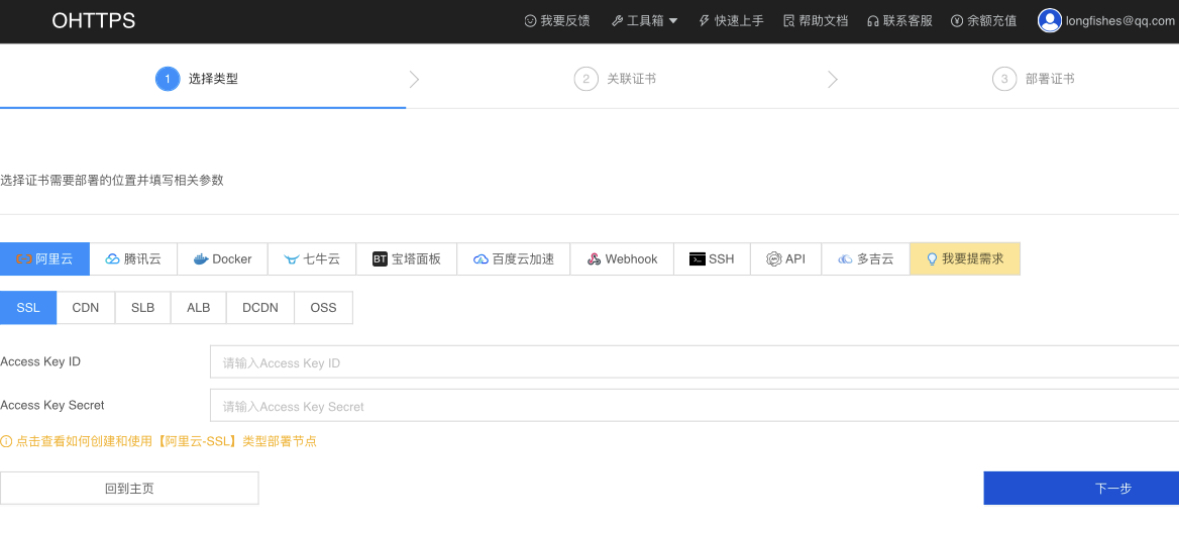Click the 下一步 next button
The height and width of the screenshot is (537, 1179).
click(x=1081, y=488)
